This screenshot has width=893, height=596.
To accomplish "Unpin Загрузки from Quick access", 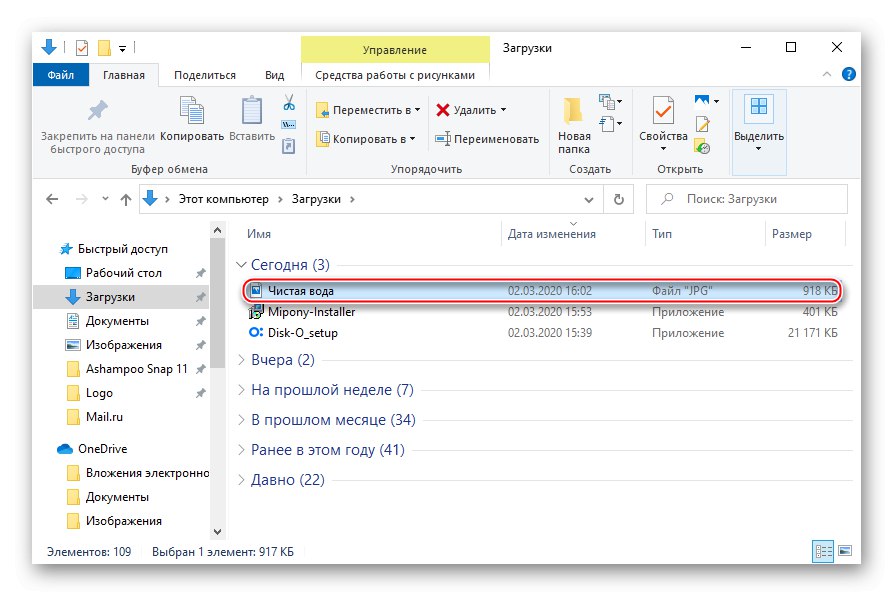I will pos(200,297).
